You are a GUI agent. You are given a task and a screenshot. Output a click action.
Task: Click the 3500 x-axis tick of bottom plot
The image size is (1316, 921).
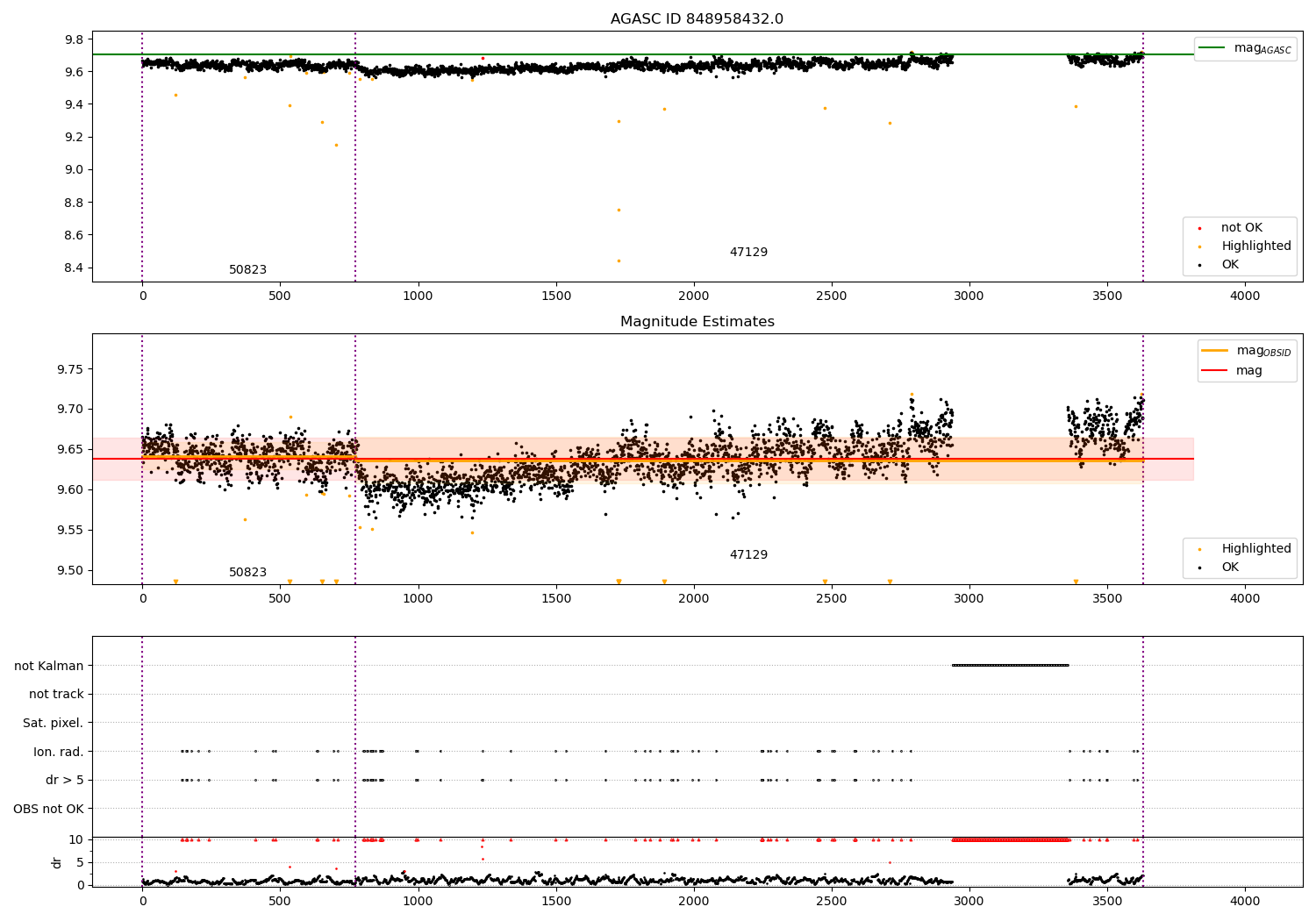coord(1107,901)
